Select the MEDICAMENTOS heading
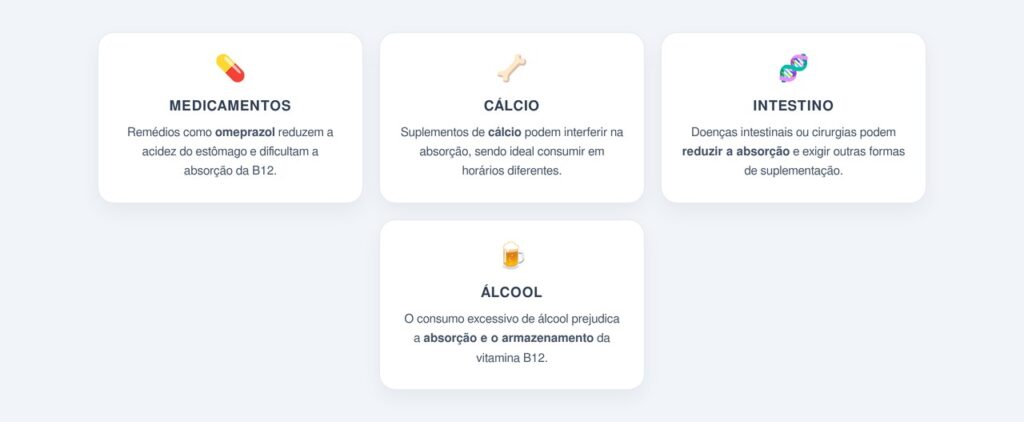This screenshot has height=422, width=1024. point(230,106)
